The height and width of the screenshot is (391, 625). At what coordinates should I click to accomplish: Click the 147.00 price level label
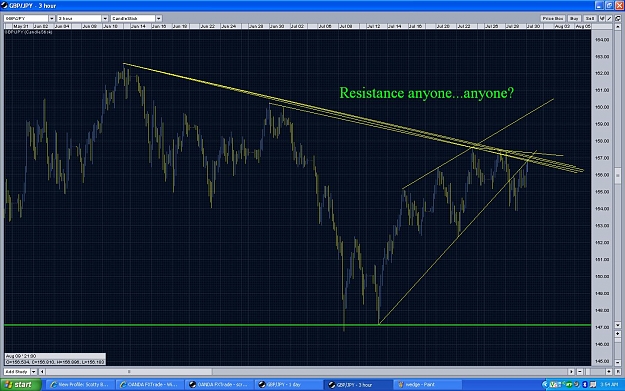(x=602, y=327)
